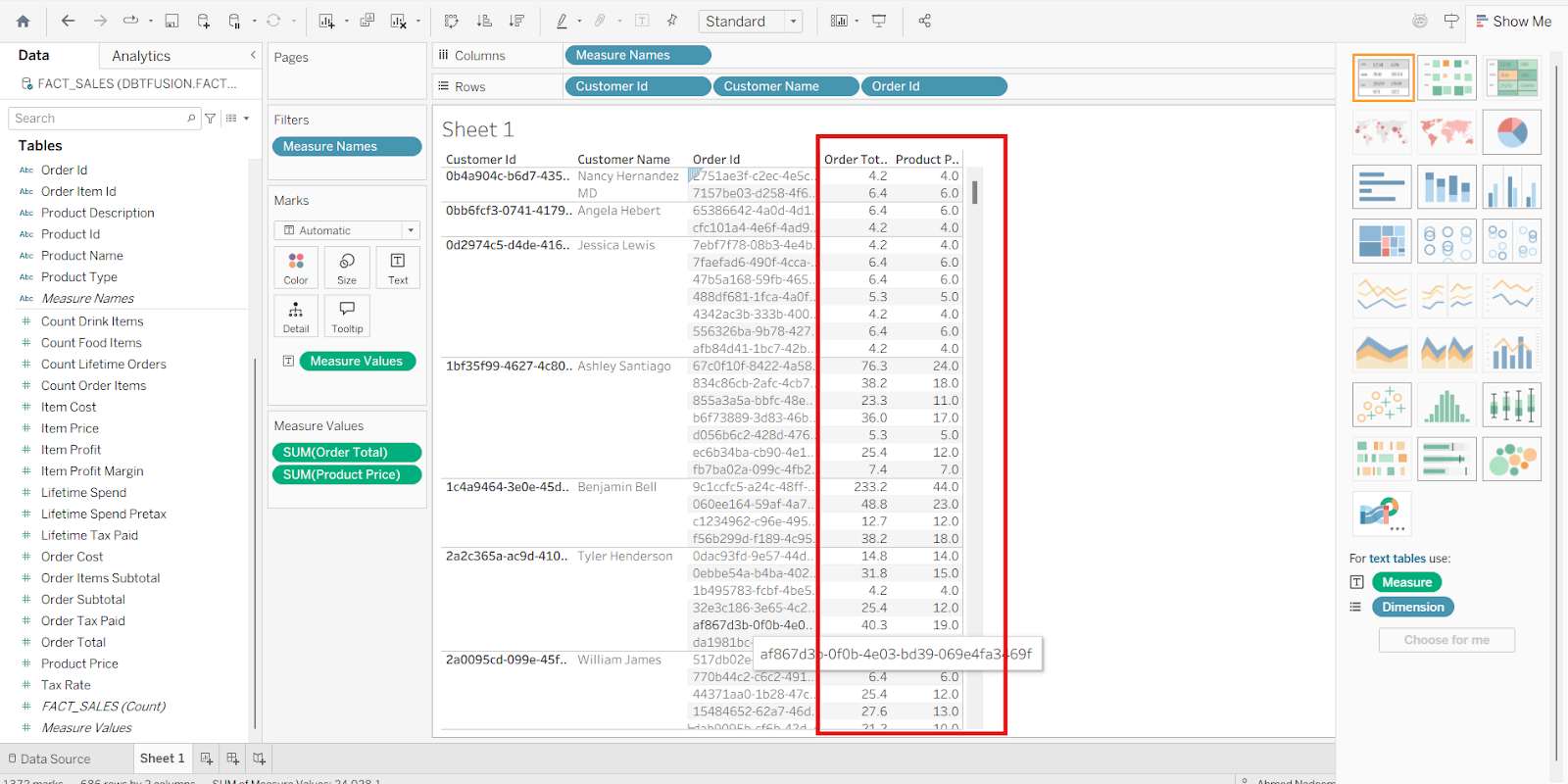Click the Tooltip button on Marks card
The height and width of the screenshot is (784, 1568).
click(x=347, y=316)
